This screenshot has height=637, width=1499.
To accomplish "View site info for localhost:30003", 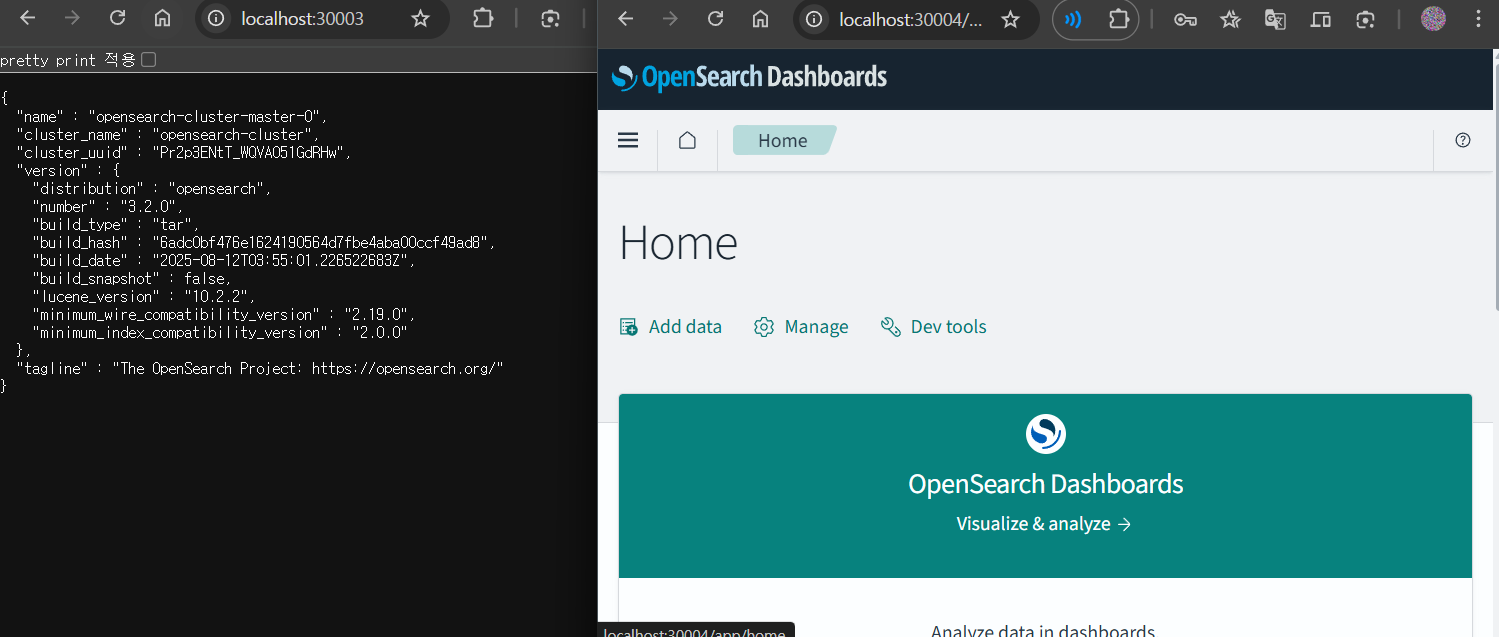I will tap(217, 18).
